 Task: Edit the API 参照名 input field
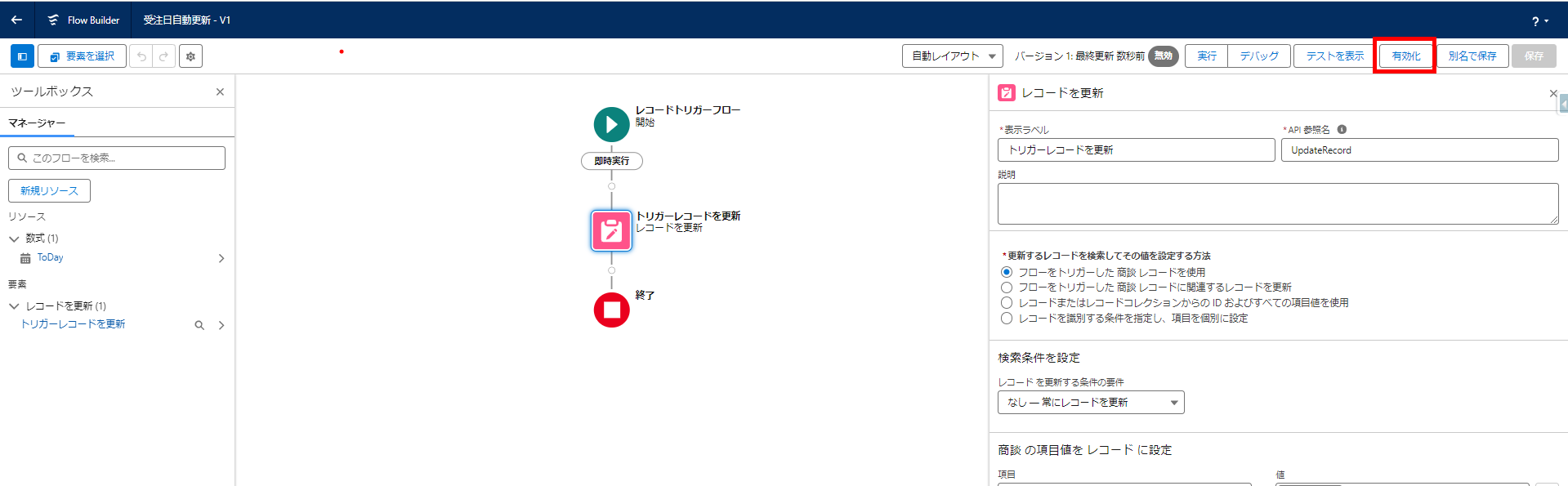1419,150
